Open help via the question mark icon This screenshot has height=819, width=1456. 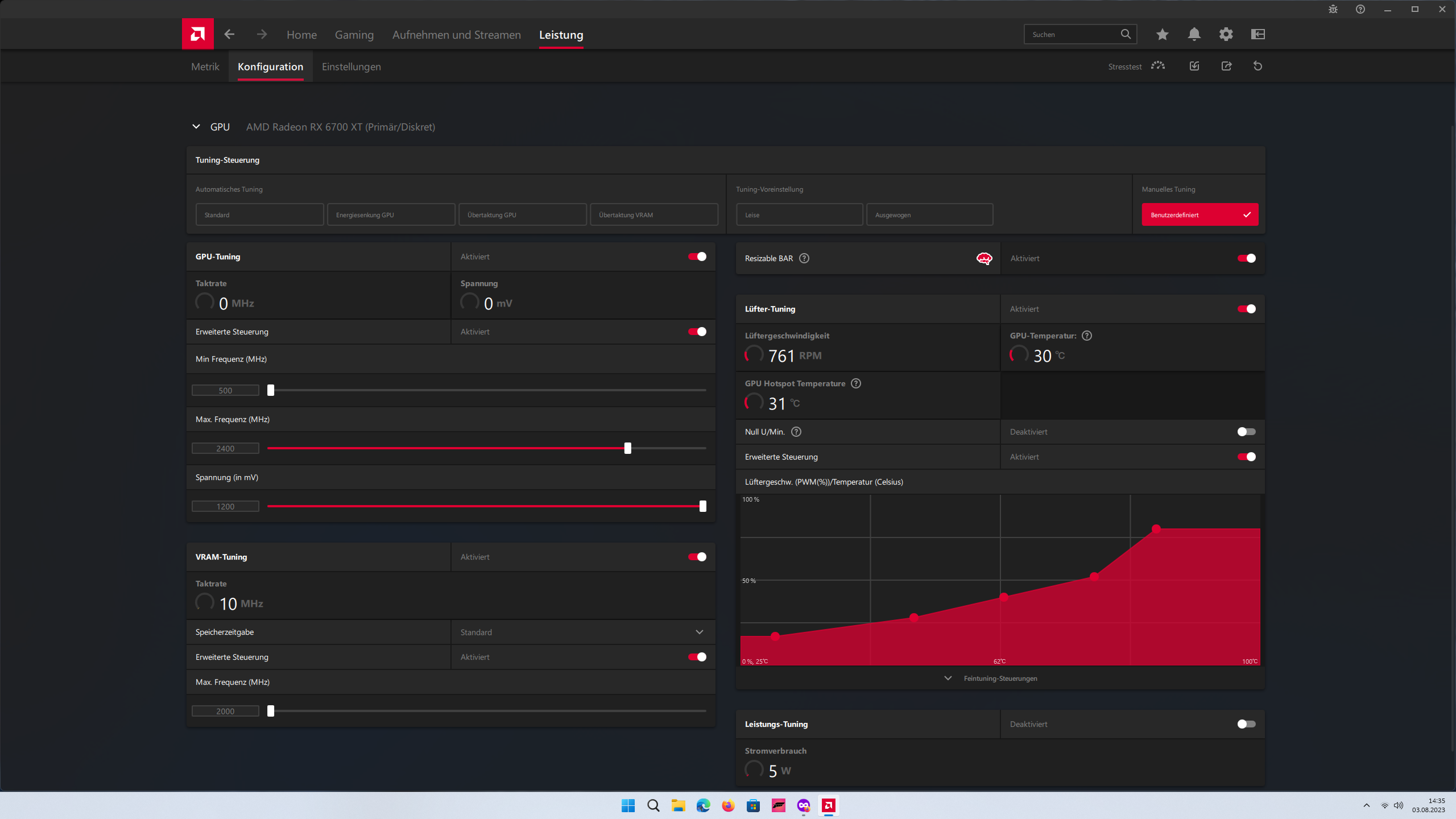1360,9
